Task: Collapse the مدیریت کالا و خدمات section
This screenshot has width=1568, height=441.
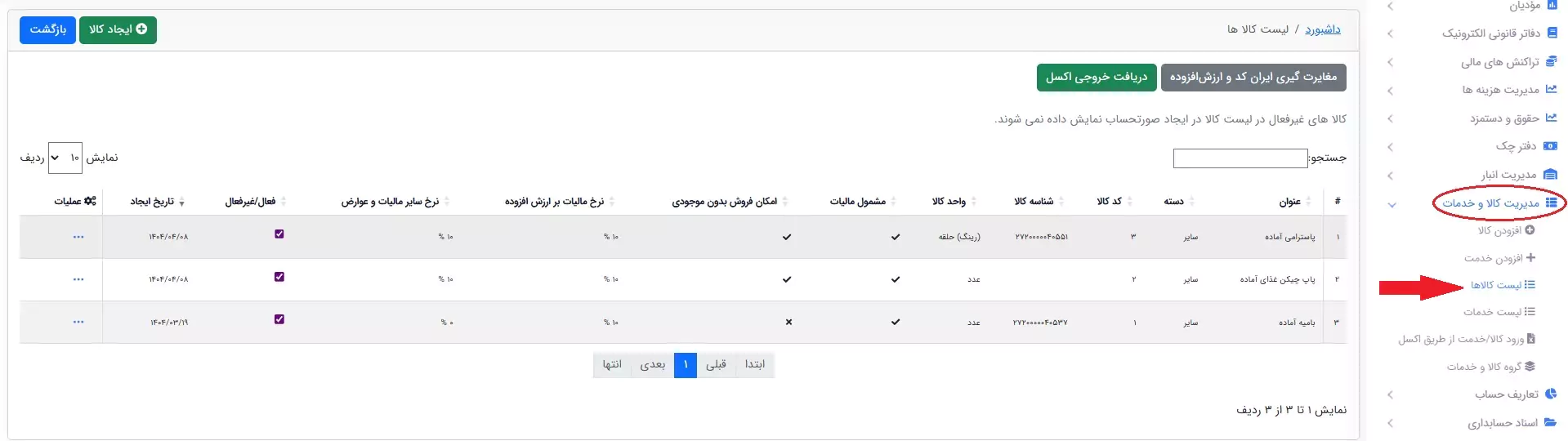Action: [1392, 204]
